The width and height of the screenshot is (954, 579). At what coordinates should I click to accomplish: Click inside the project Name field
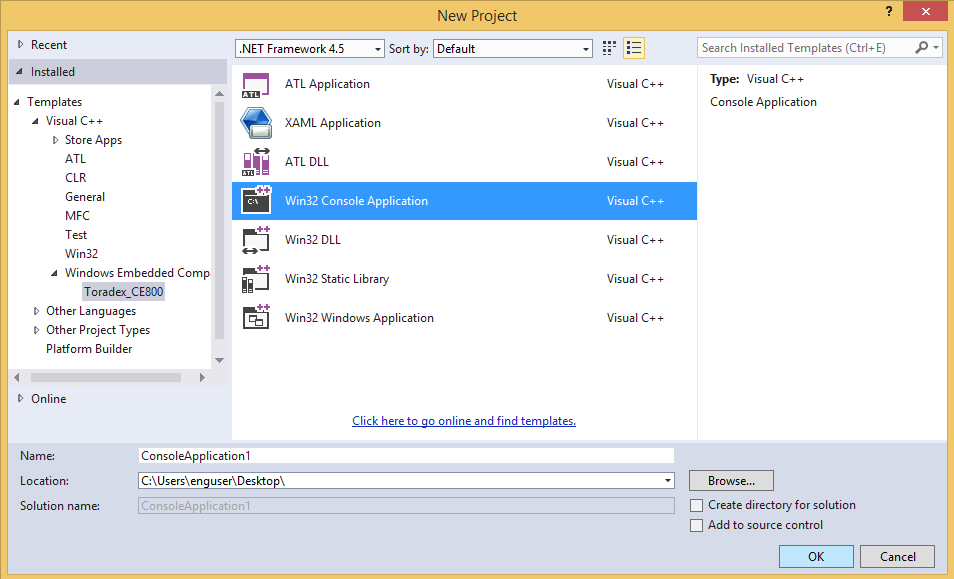click(400, 455)
